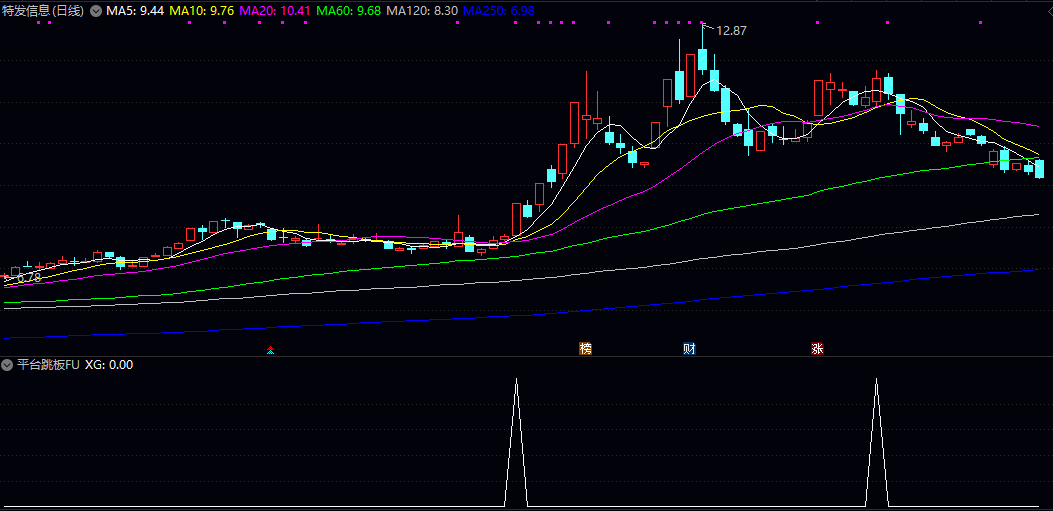The width and height of the screenshot is (1053, 511).
Task: Click the yellow MA10 label
Action: click(x=203, y=10)
